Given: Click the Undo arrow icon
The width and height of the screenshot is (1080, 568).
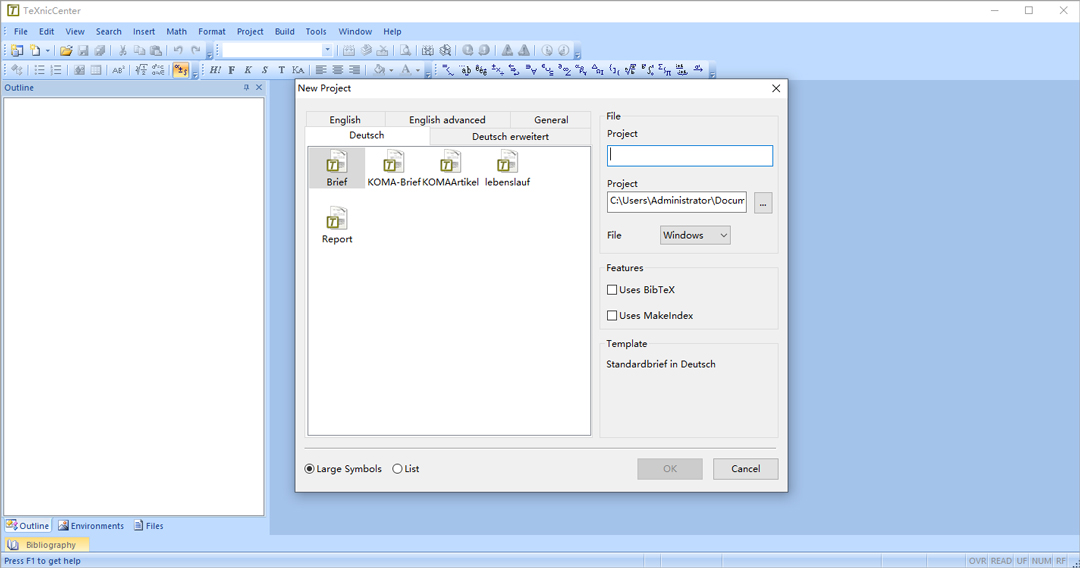Looking at the screenshot, I should 178,50.
